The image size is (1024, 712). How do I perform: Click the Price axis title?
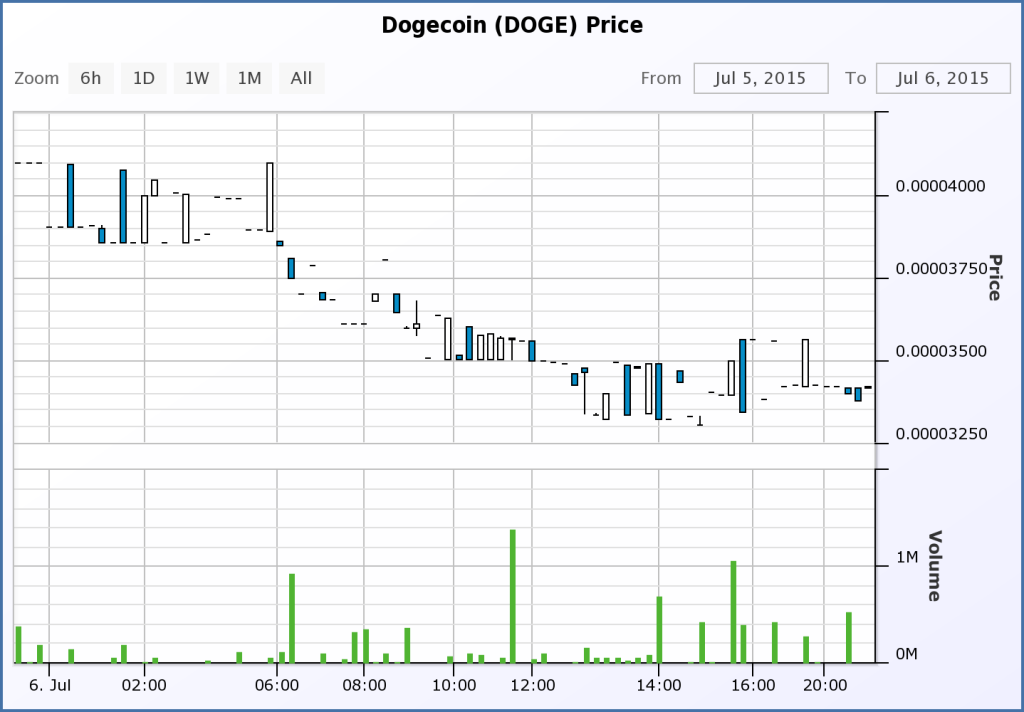click(x=994, y=278)
